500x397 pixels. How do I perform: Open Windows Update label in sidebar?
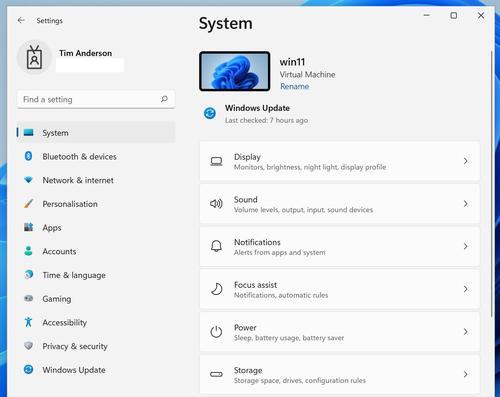74,370
